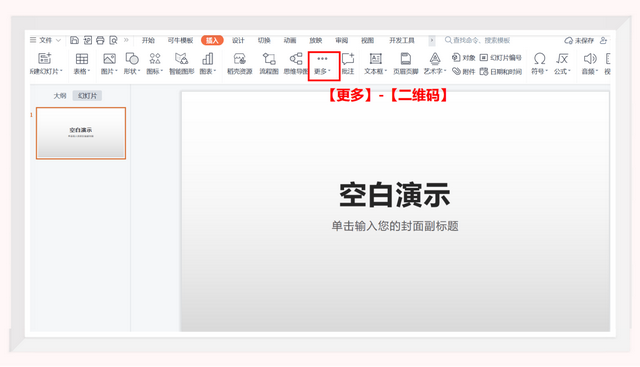
Task: Switch to the 设计 ribbon tab
Action: coord(238,40)
